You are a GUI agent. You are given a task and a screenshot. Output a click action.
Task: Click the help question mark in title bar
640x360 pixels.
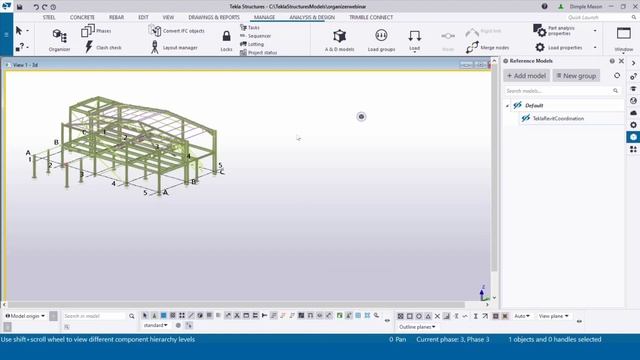(x=544, y=7)
